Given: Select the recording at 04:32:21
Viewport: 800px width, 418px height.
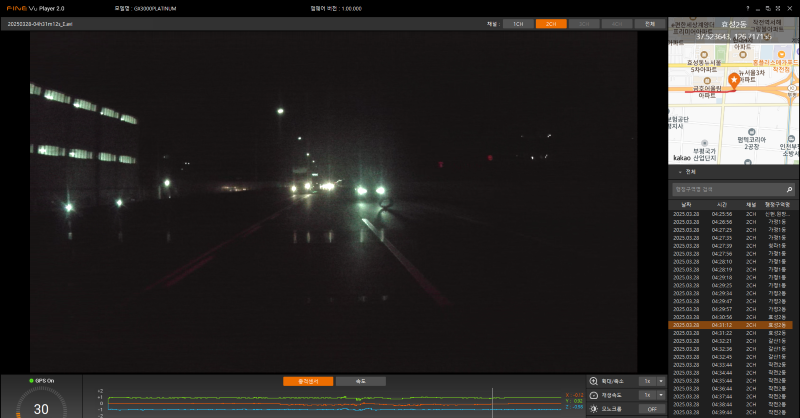Looking at the screenshot, I should click(x=731, y=341).
